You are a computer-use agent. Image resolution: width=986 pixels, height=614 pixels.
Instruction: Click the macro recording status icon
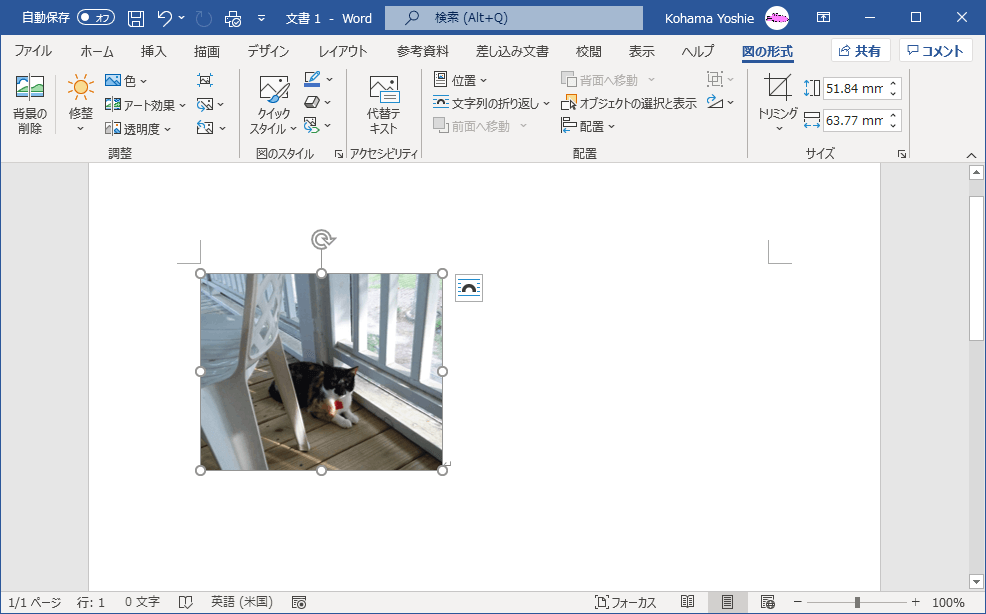point(299,603)
